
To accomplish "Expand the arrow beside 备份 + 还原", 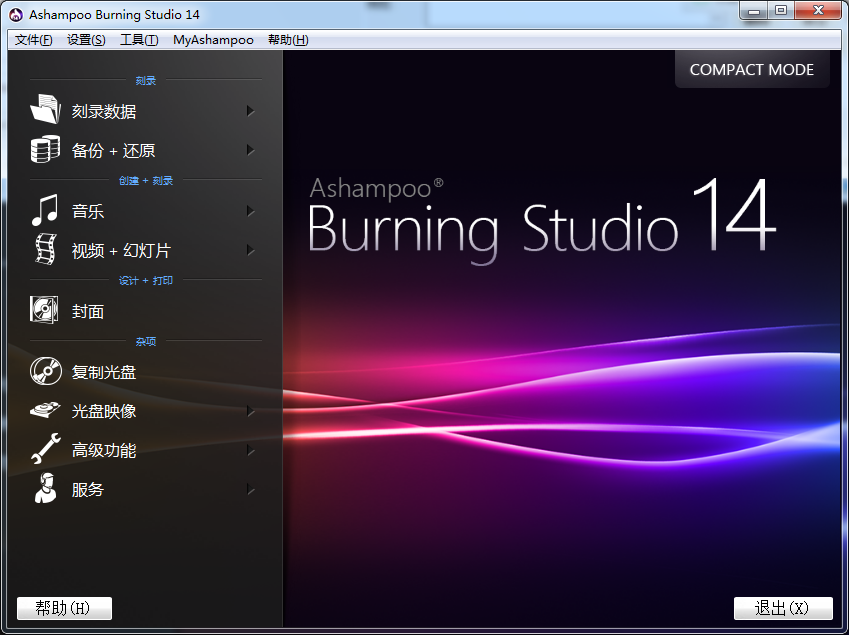I will 250,150.
